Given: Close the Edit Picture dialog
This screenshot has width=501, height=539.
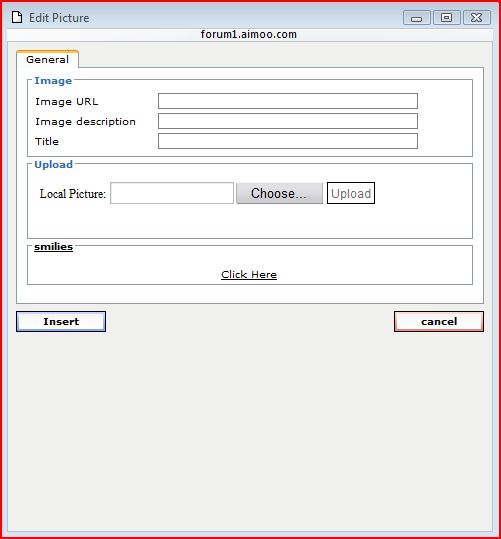Looking at the screenshot, I should 477,18.
